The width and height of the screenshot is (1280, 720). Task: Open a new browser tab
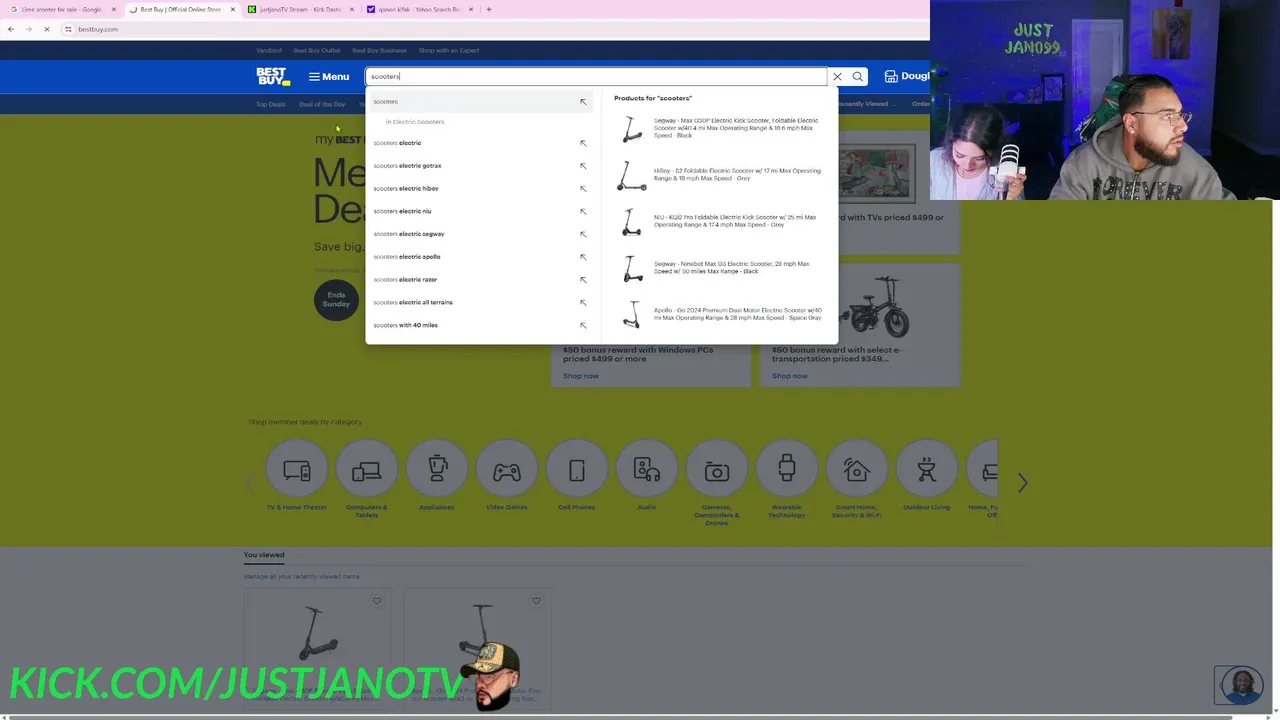click(x=488, y=9)
